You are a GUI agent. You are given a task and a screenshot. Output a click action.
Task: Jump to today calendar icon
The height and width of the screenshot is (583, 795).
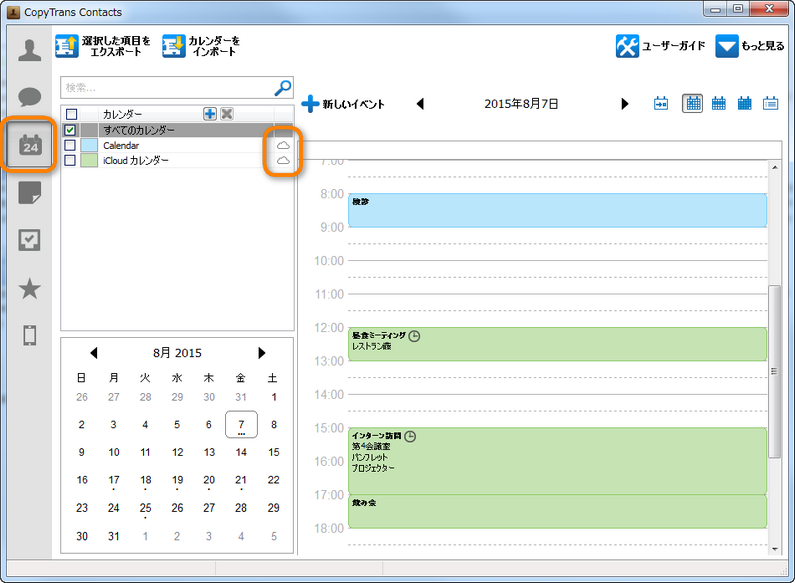pos(661,103)
